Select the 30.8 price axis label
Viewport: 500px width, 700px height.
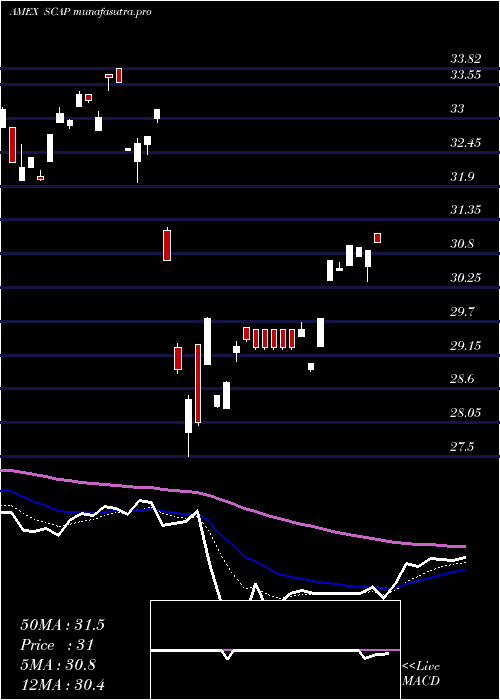(462, 244)
